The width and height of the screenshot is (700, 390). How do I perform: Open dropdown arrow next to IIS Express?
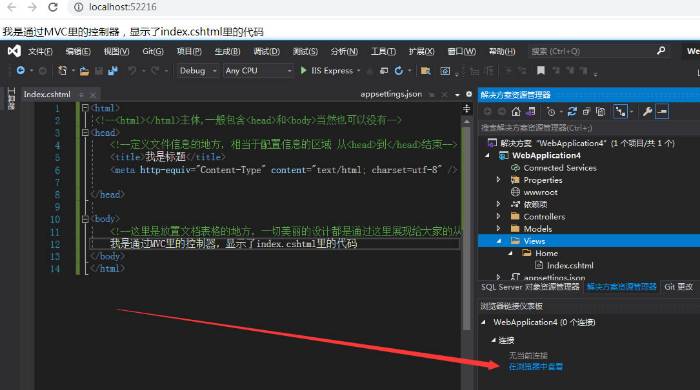click(x=358, y=71)
